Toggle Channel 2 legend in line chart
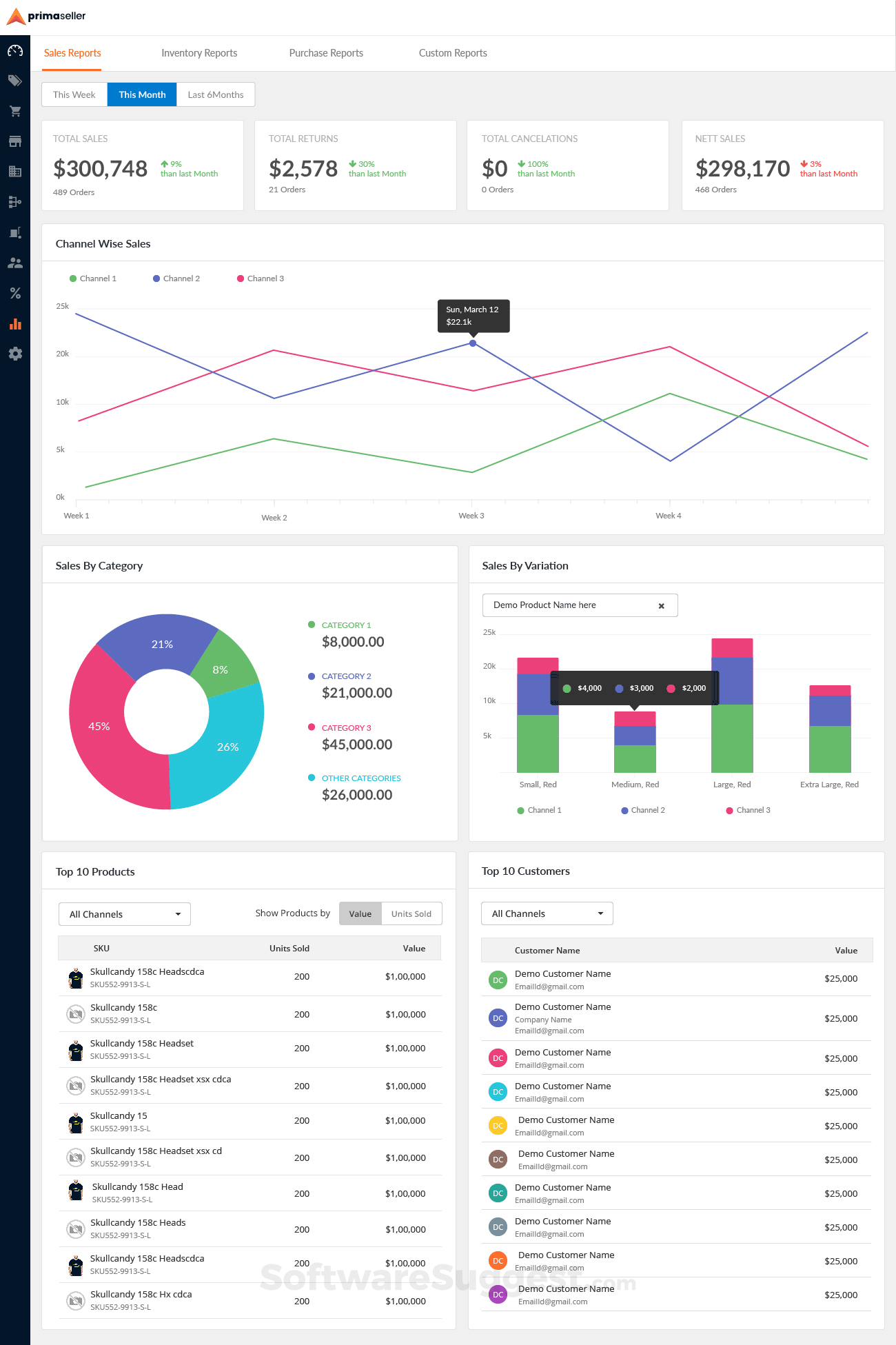The height and width of the screenshot is (1345, 896). click(x=176, y=279)
